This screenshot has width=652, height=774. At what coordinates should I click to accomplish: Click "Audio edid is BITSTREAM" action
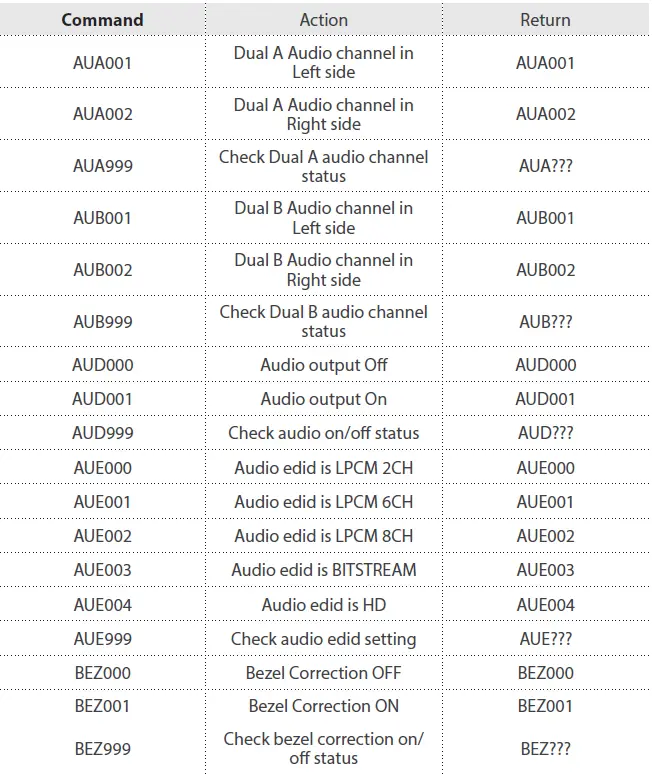click(323, 570)
